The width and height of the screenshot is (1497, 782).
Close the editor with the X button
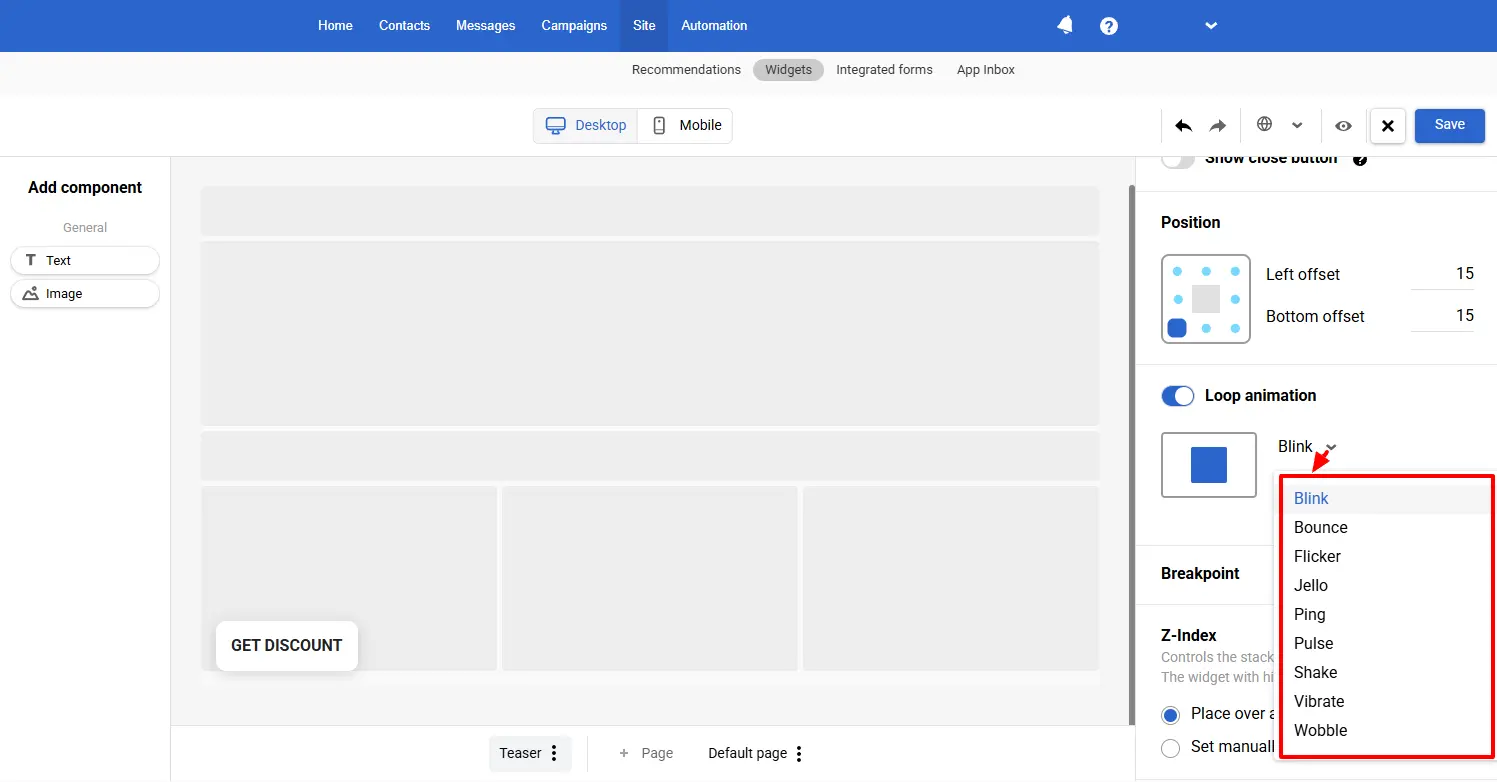(1387, 126)
